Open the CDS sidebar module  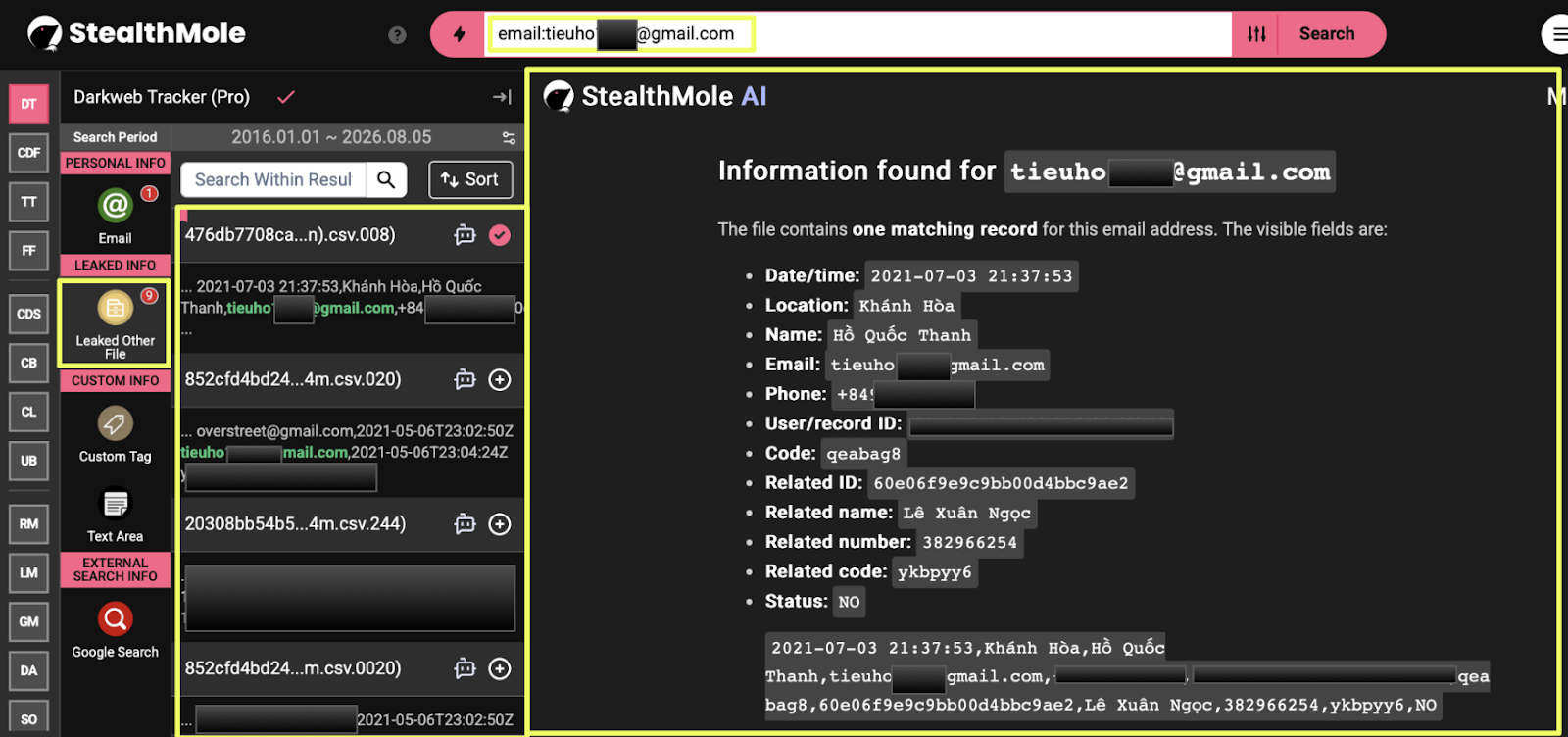[x=28, y=315]
